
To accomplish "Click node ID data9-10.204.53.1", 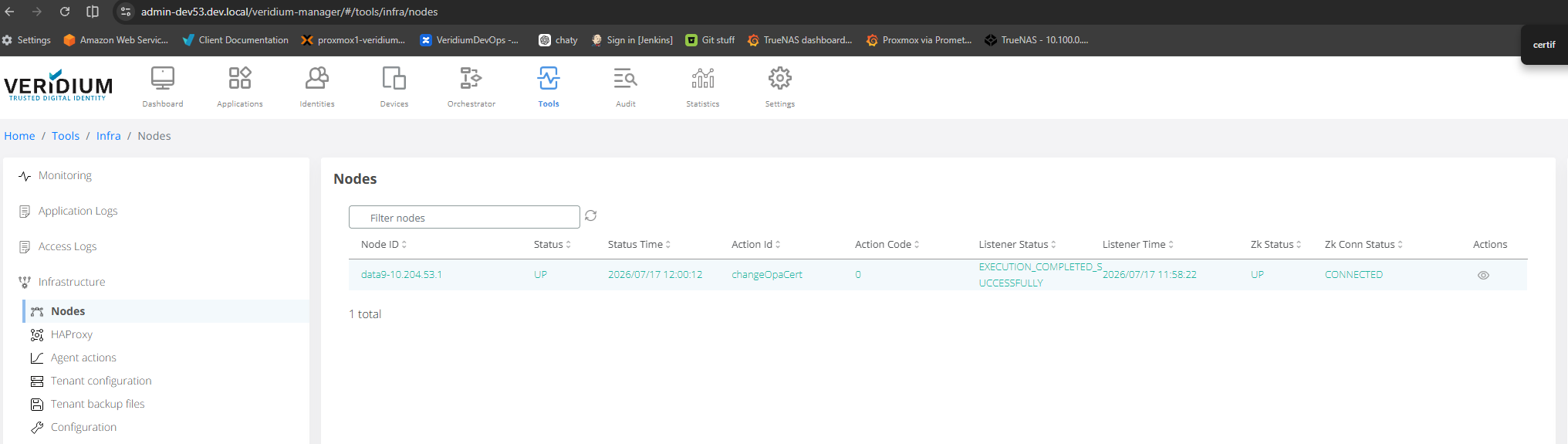I will 401,275.
